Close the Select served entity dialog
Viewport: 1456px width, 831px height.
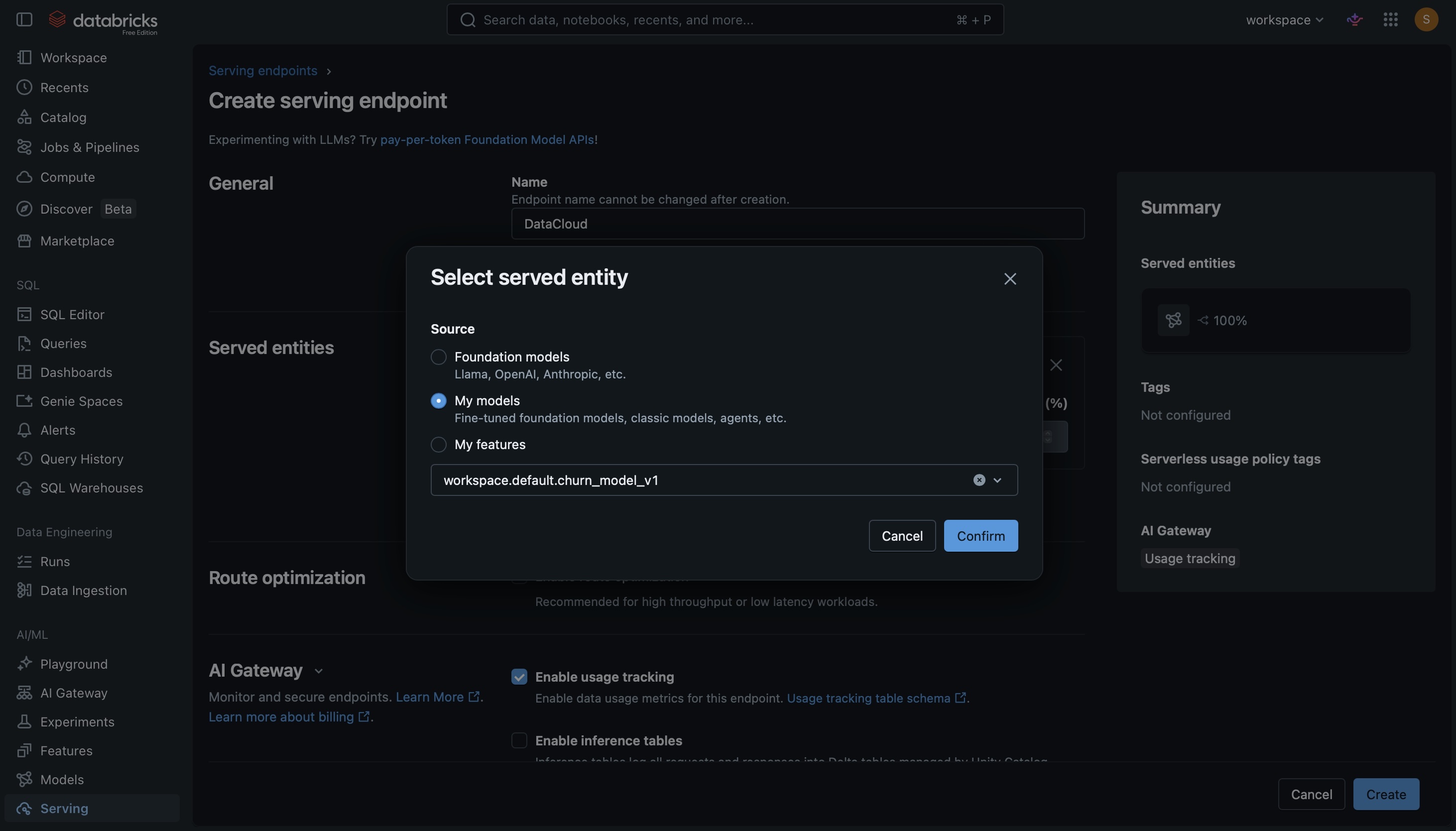[x=1010, y=278]
